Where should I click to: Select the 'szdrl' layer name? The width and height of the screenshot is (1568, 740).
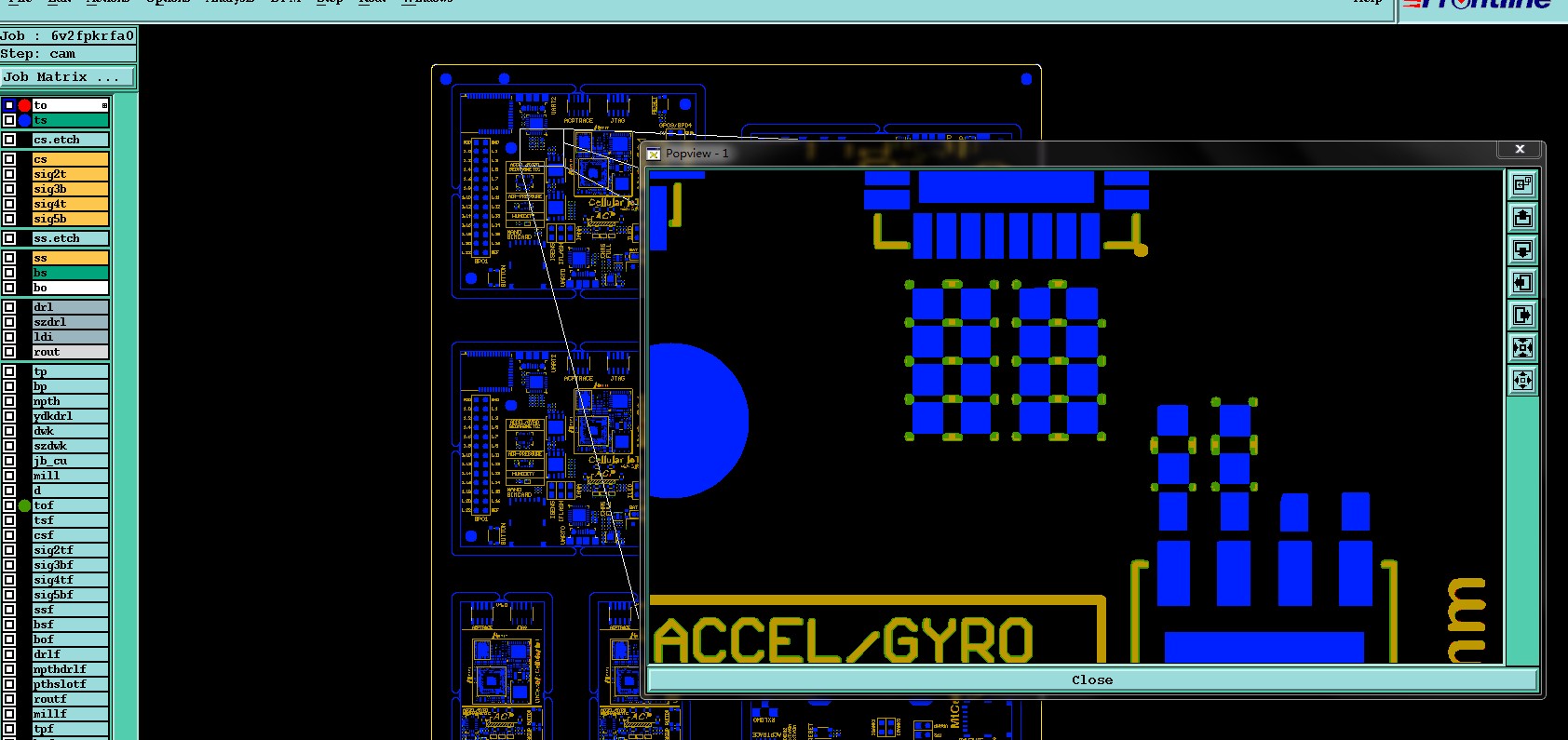click(x=71, y=322)
